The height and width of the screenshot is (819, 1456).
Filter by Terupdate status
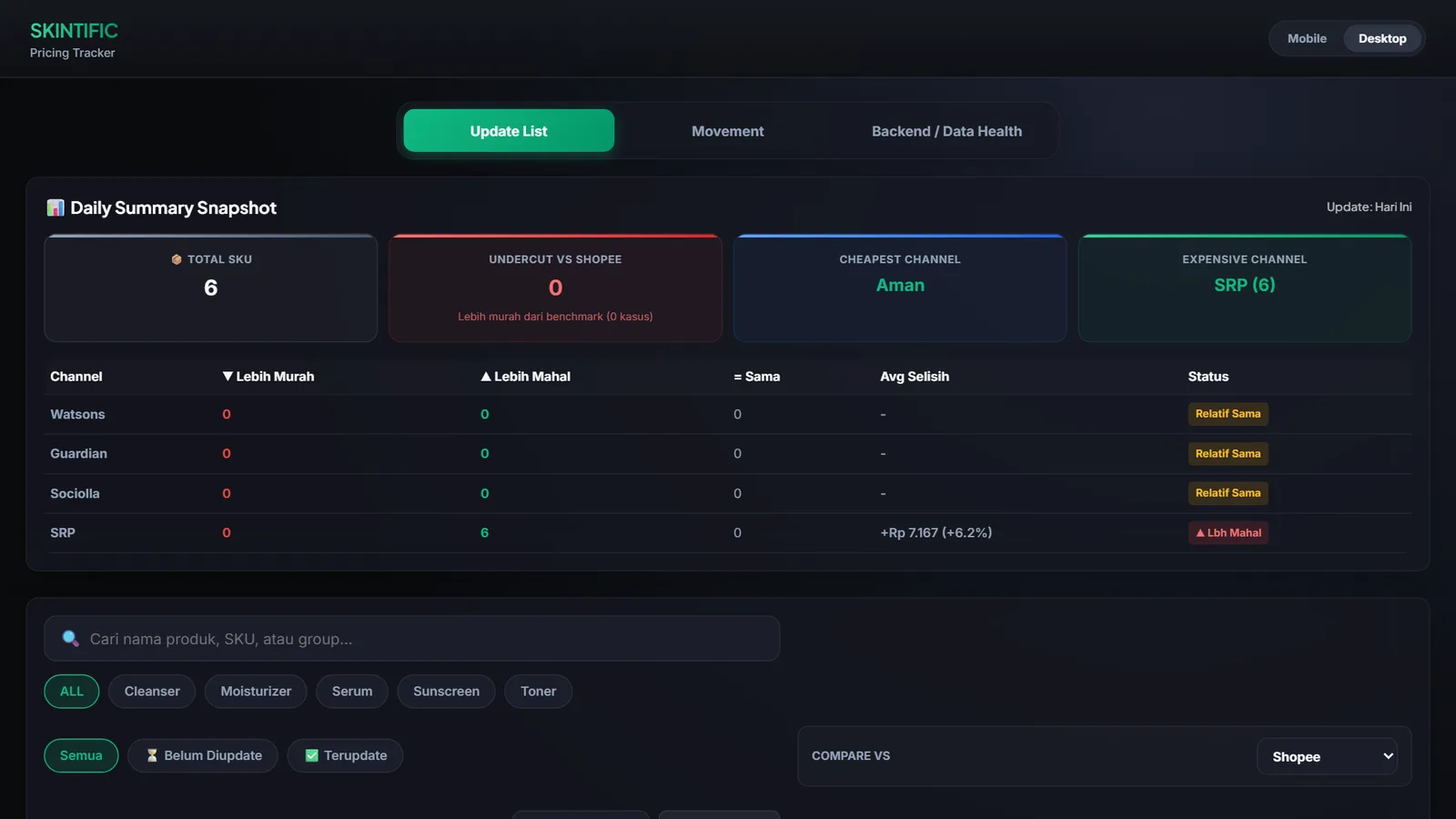click(x=345, y=755)
